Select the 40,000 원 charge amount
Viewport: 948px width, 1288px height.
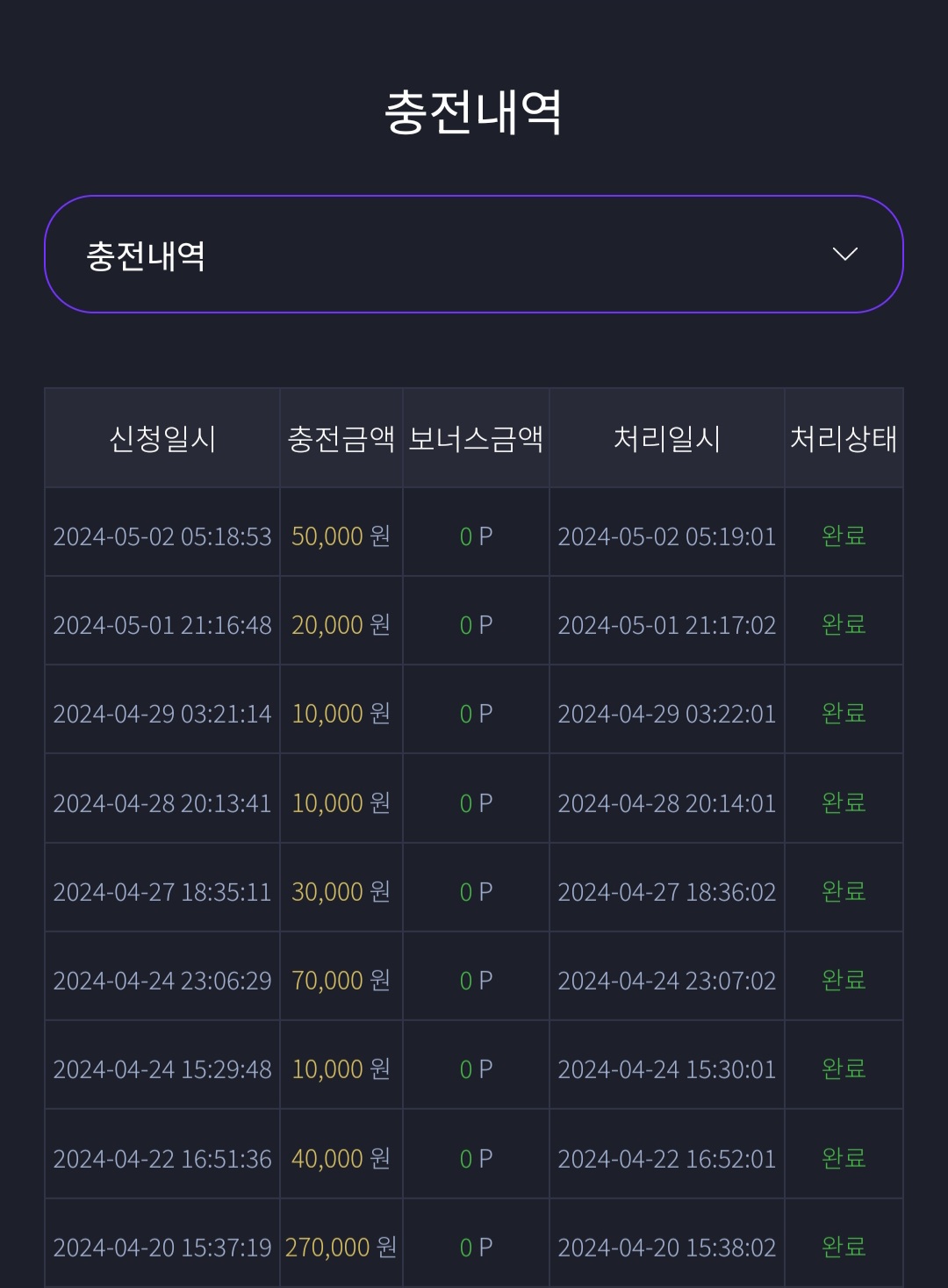[x=341, y=1158]
